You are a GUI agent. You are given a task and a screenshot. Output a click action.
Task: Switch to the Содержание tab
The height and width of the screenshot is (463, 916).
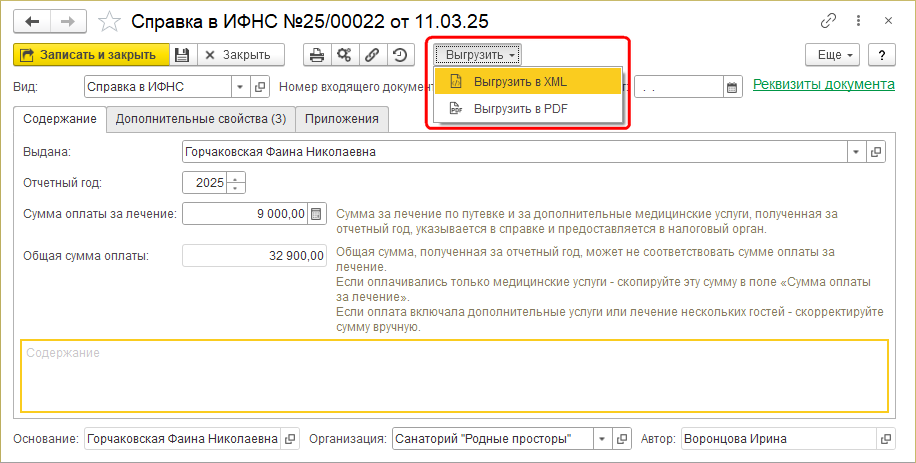(60, 119)
